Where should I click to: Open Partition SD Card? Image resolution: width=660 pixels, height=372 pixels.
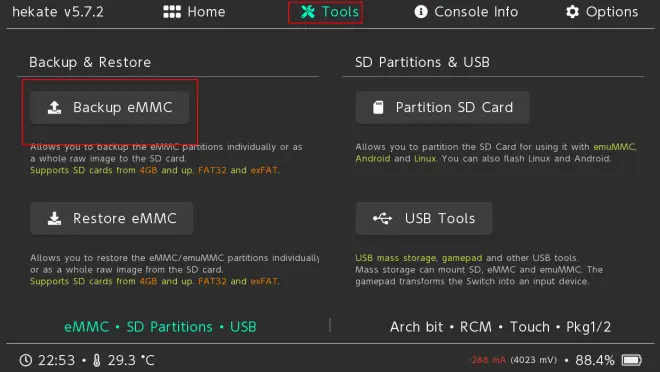click(442, 107)
